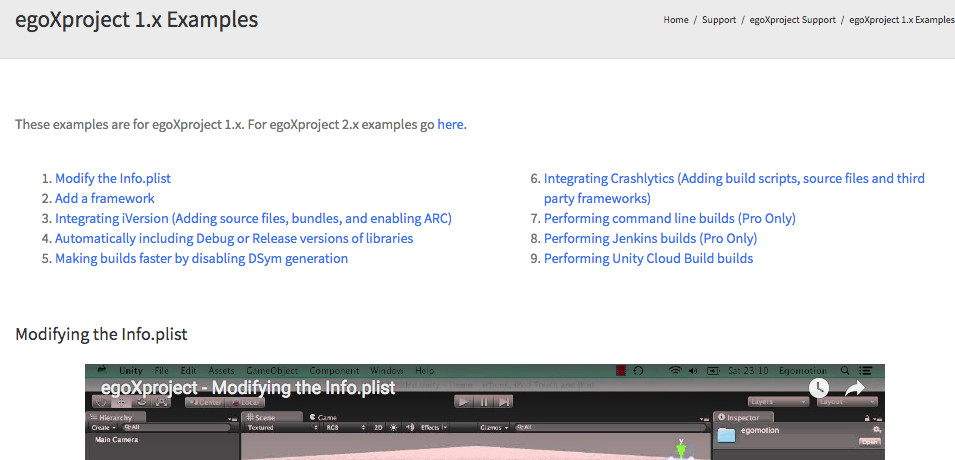Toggle the Local handle rotation button
This screenshot has width=955, height=460.
245,402
